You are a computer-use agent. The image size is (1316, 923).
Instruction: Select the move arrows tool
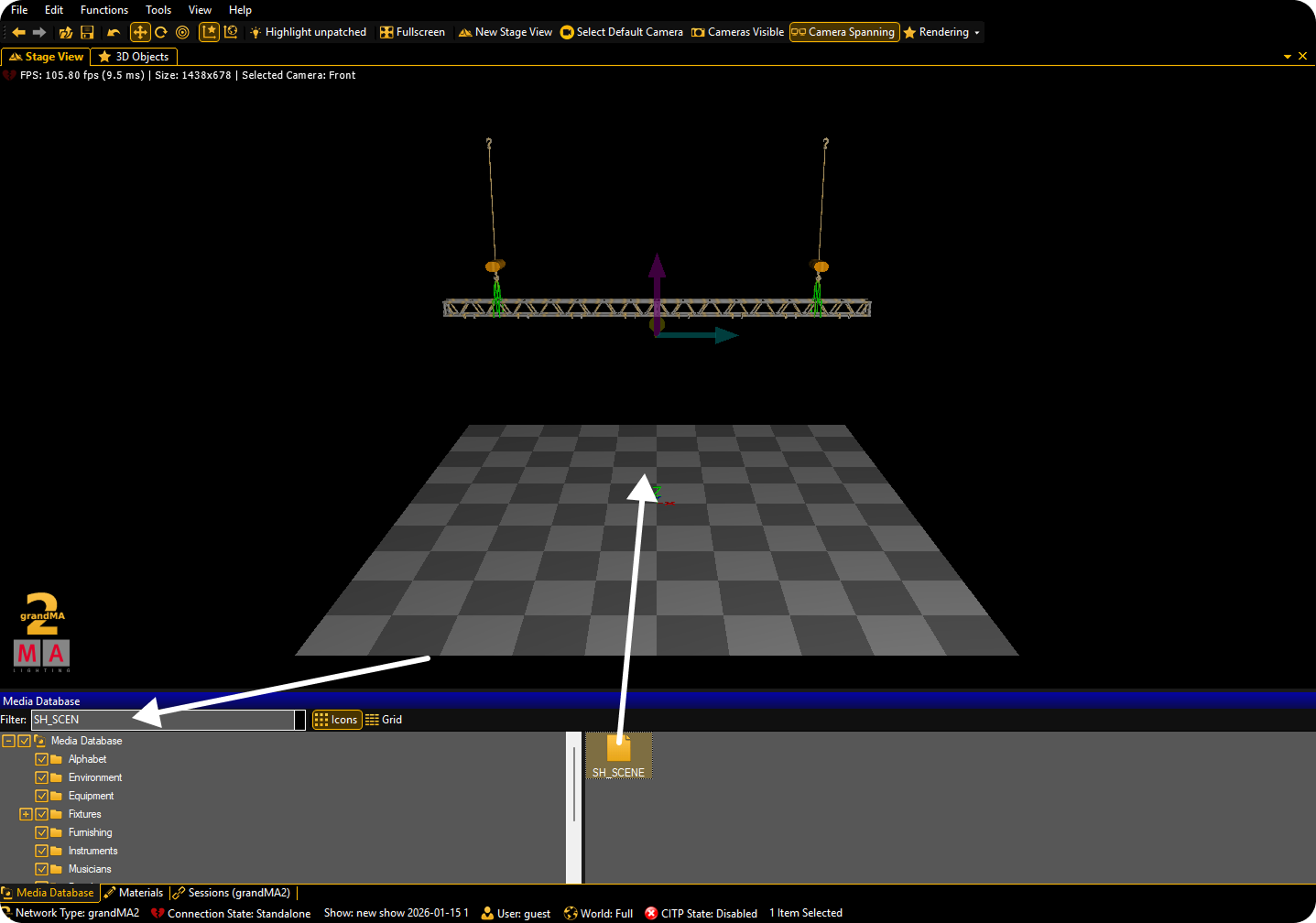tap(140, 32)
